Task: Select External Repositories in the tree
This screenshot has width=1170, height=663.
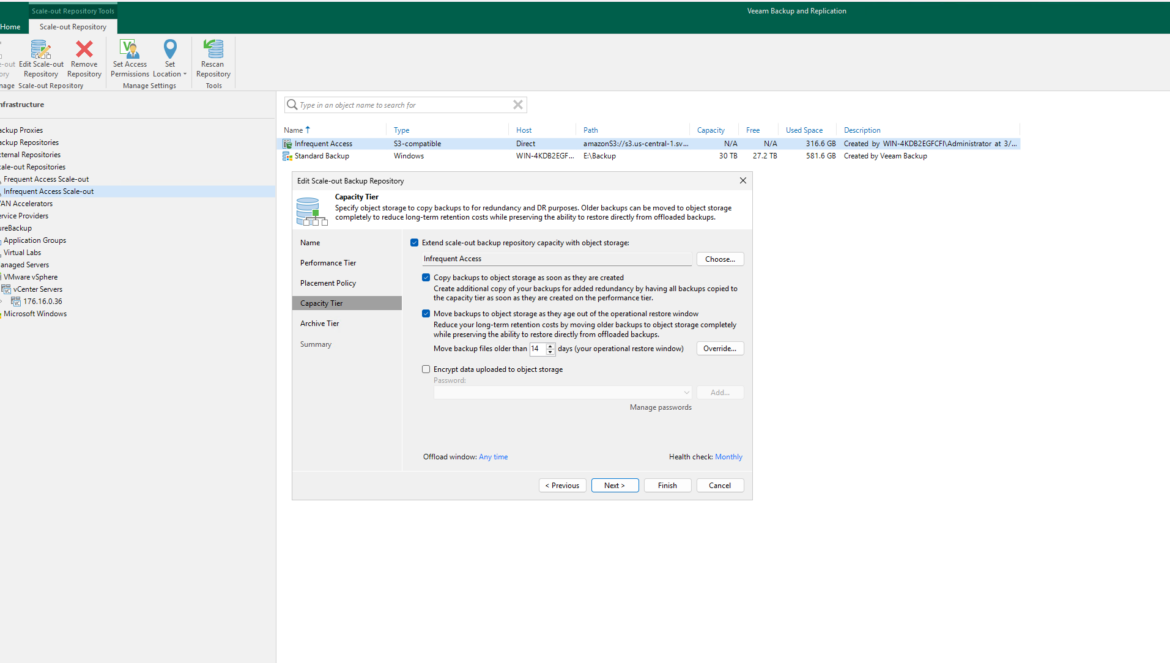Action: [x=31, y=155]
